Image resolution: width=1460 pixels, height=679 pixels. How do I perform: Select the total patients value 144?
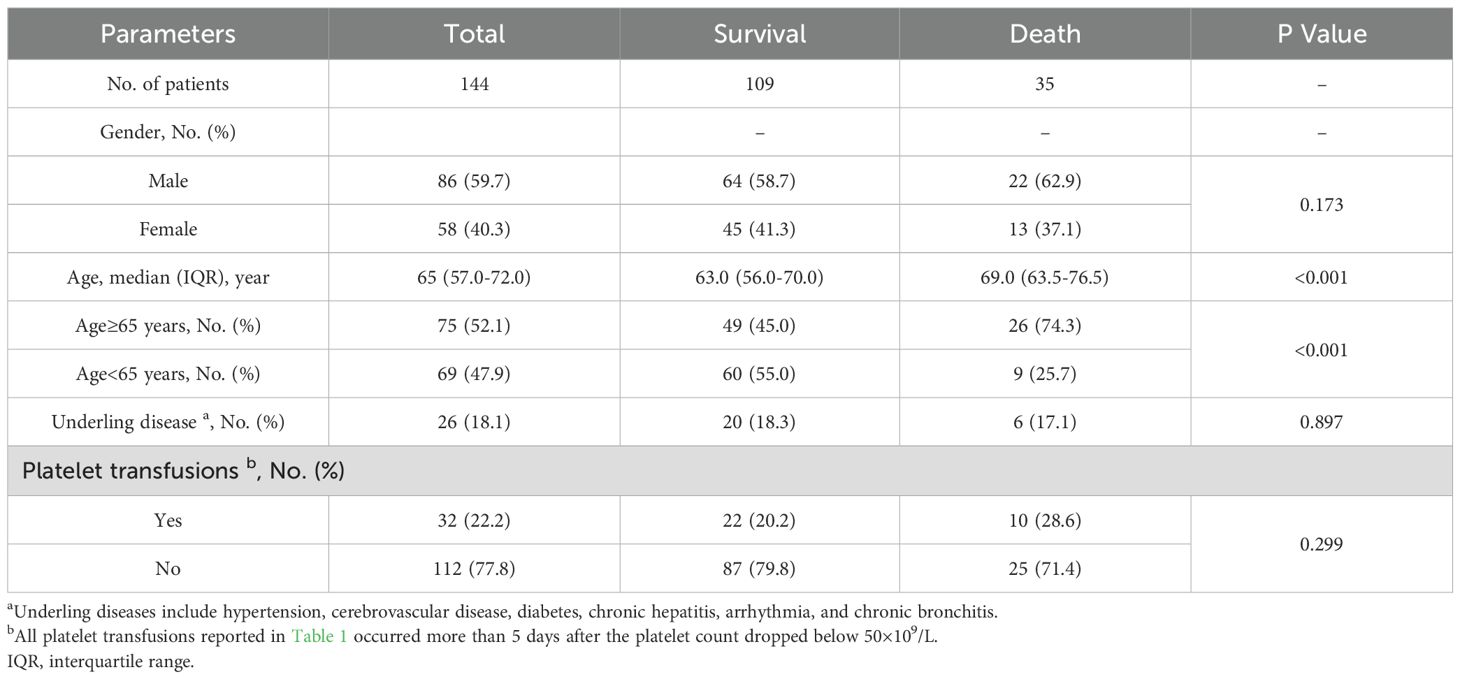[474, 84]
